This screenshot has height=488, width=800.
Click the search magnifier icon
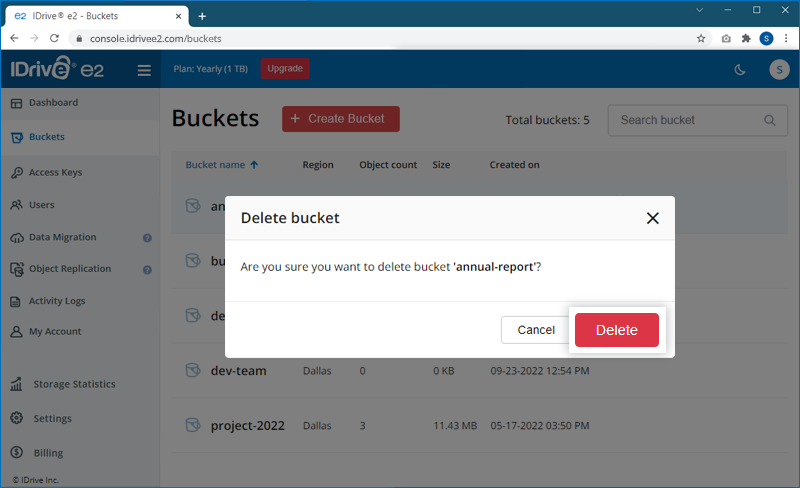770,120
